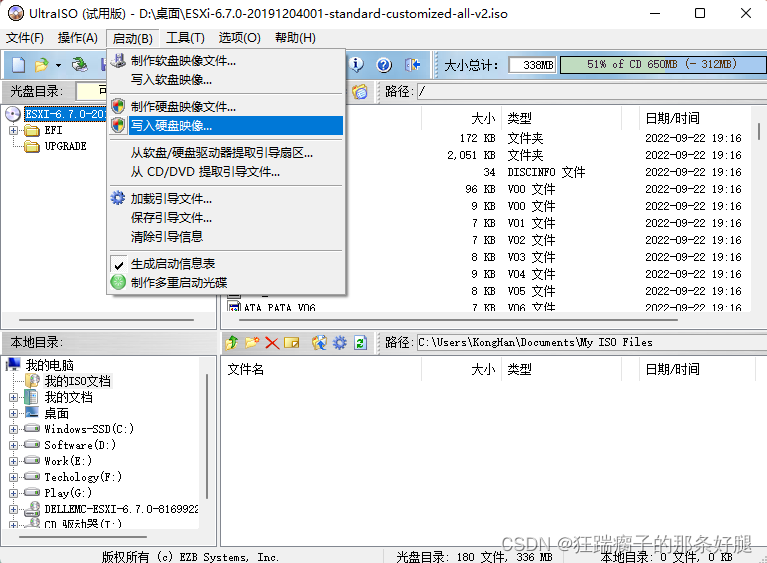The height and width of the screenshot is (563, 767).
Task: Open help via the blue question mark icon
Action: tap(384, 65)
